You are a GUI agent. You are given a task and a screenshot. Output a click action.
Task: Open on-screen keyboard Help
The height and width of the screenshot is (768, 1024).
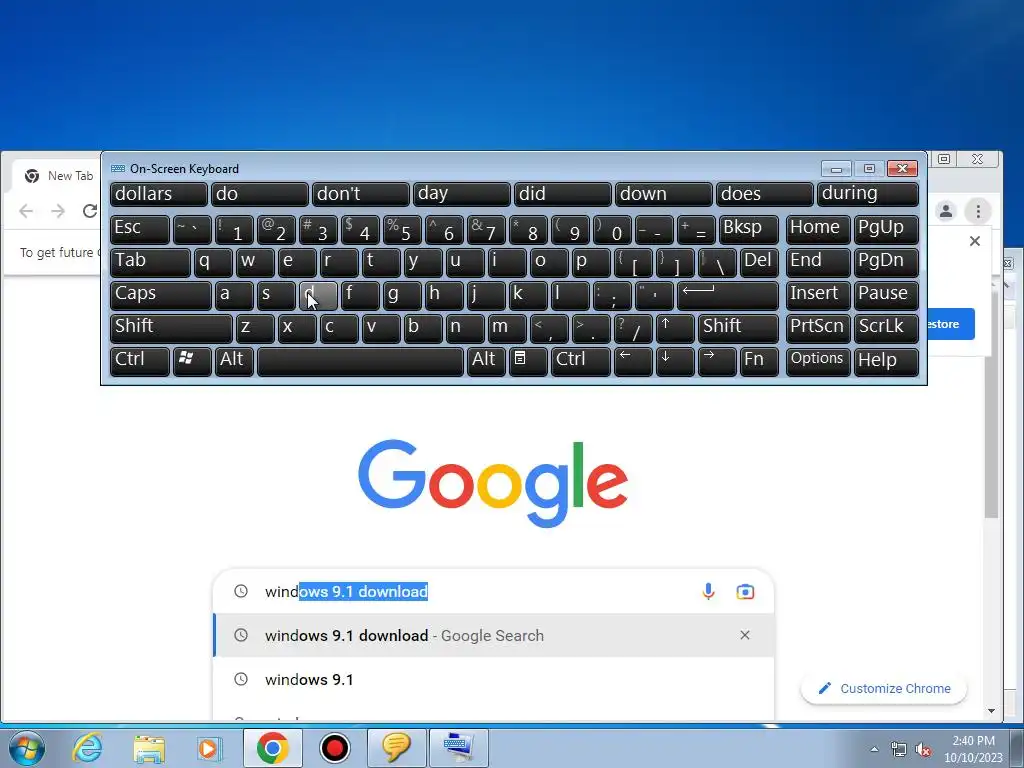click(x=886, y=361)
